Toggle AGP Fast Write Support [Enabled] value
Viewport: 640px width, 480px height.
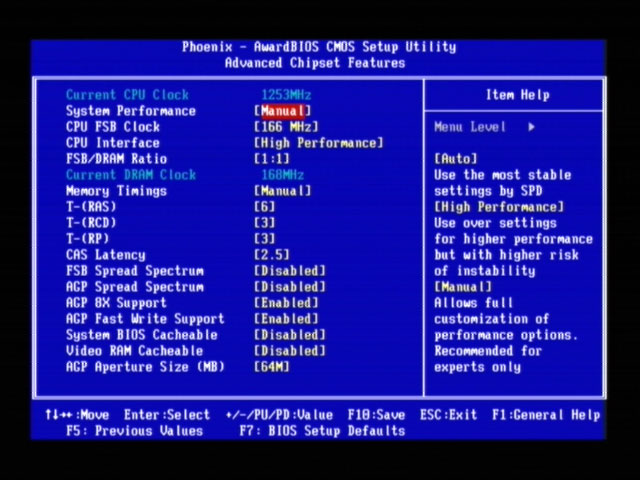(286, 319)
